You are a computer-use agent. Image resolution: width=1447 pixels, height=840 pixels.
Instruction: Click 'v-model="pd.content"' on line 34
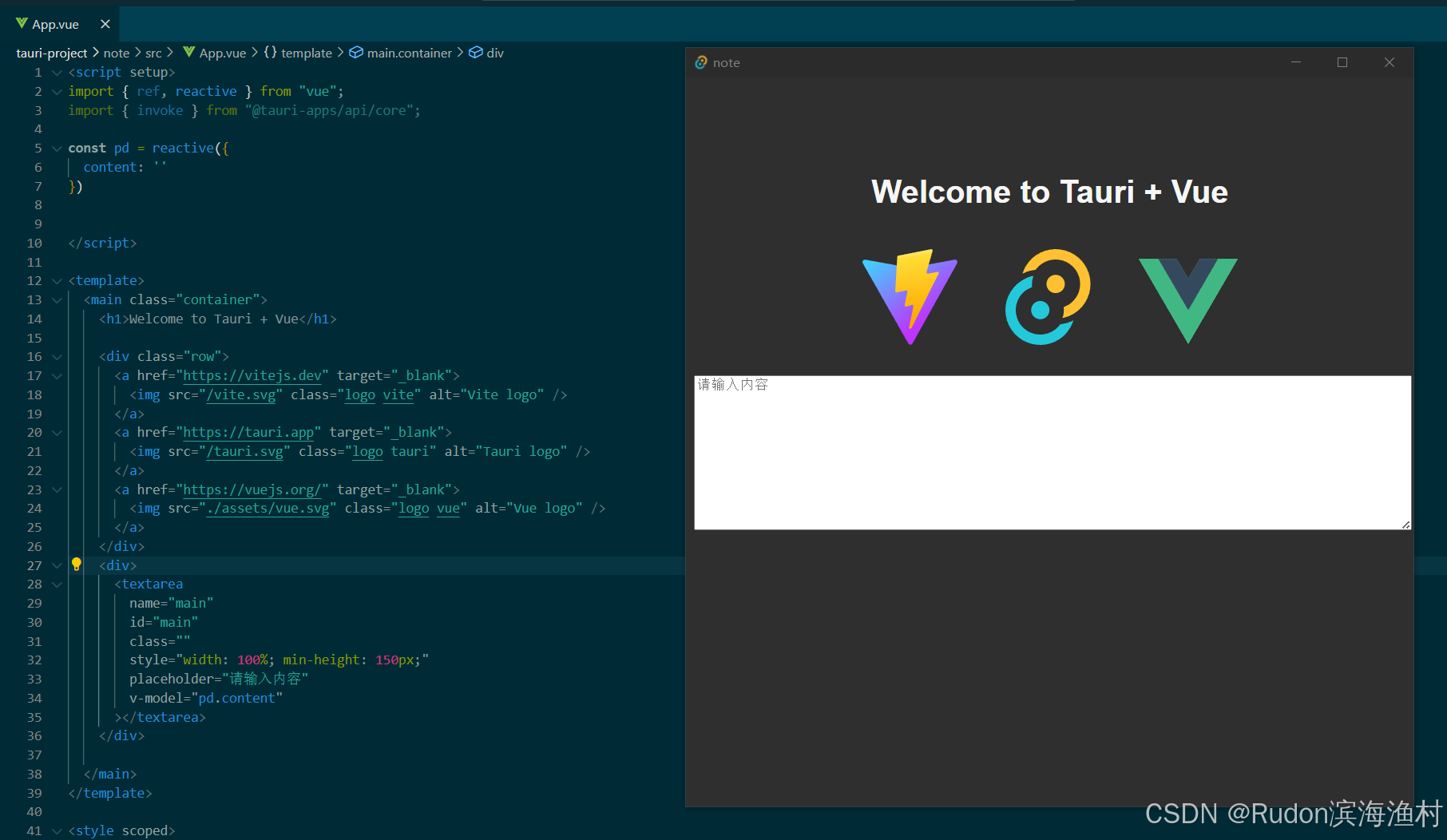tap(206, 698)
